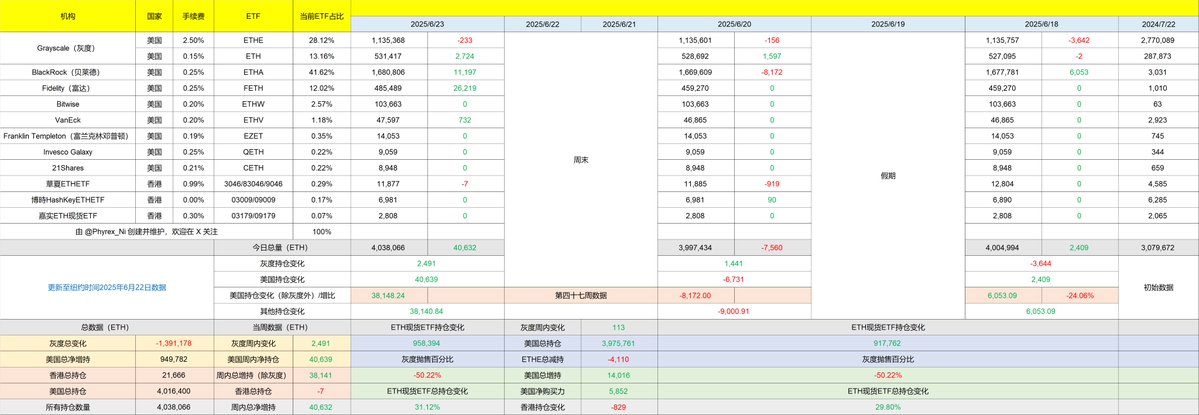Click the 手续费 column header
This screenshot has height=415, width=1199.
click(194, 16)
